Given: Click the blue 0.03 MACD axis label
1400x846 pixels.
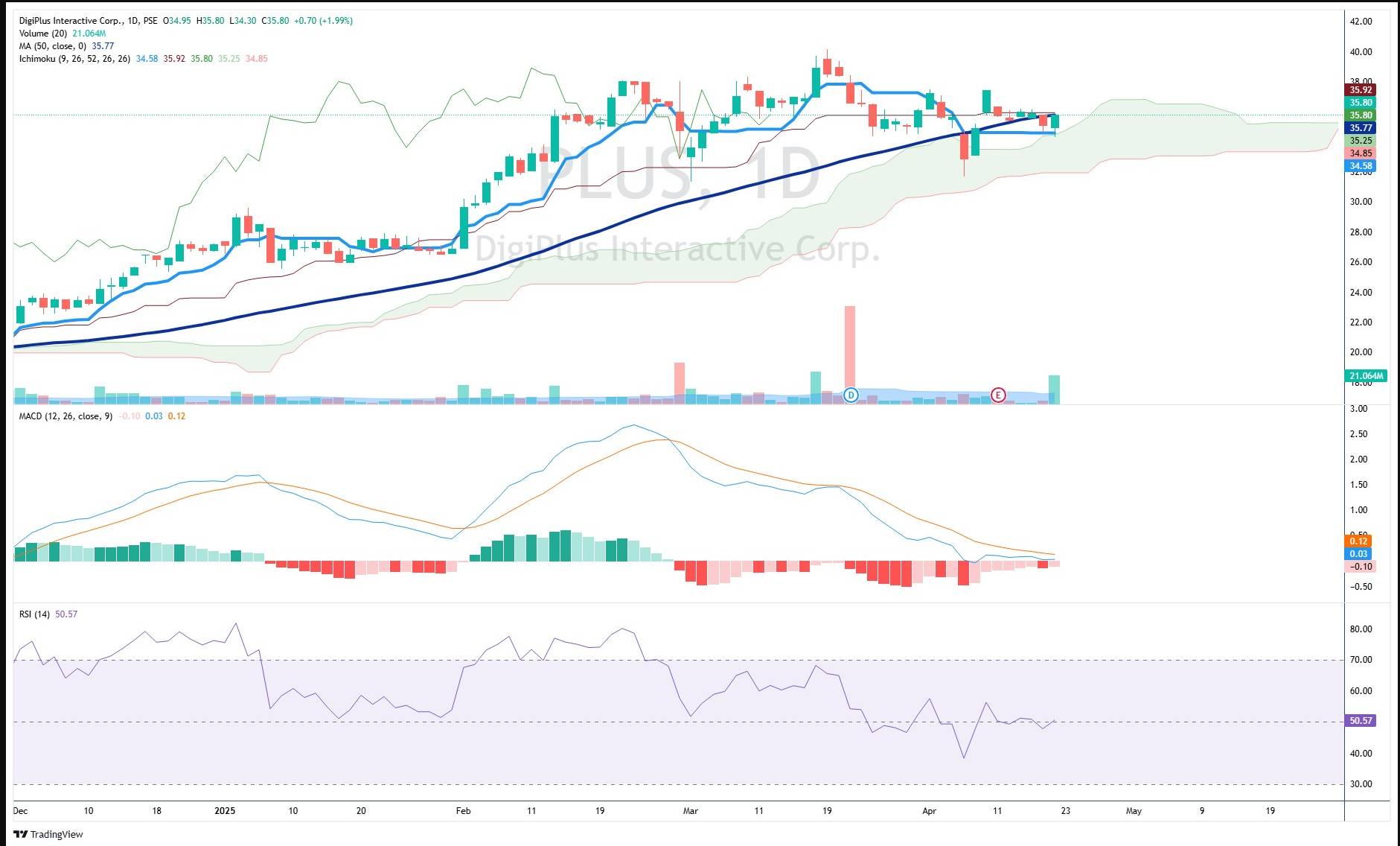Looking at the screenshot, I should 1359,554.
